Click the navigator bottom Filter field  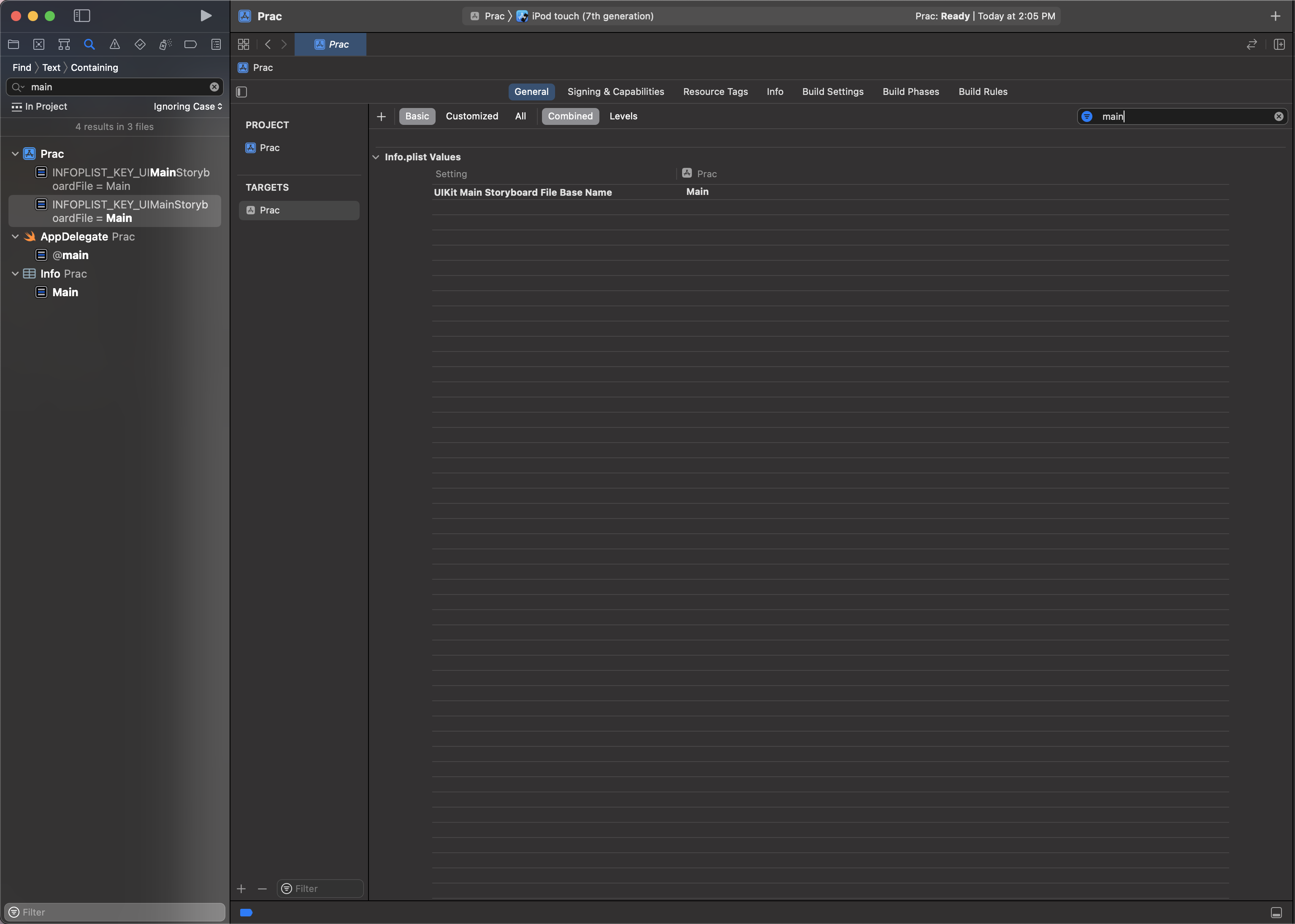[x=114, y=912]
